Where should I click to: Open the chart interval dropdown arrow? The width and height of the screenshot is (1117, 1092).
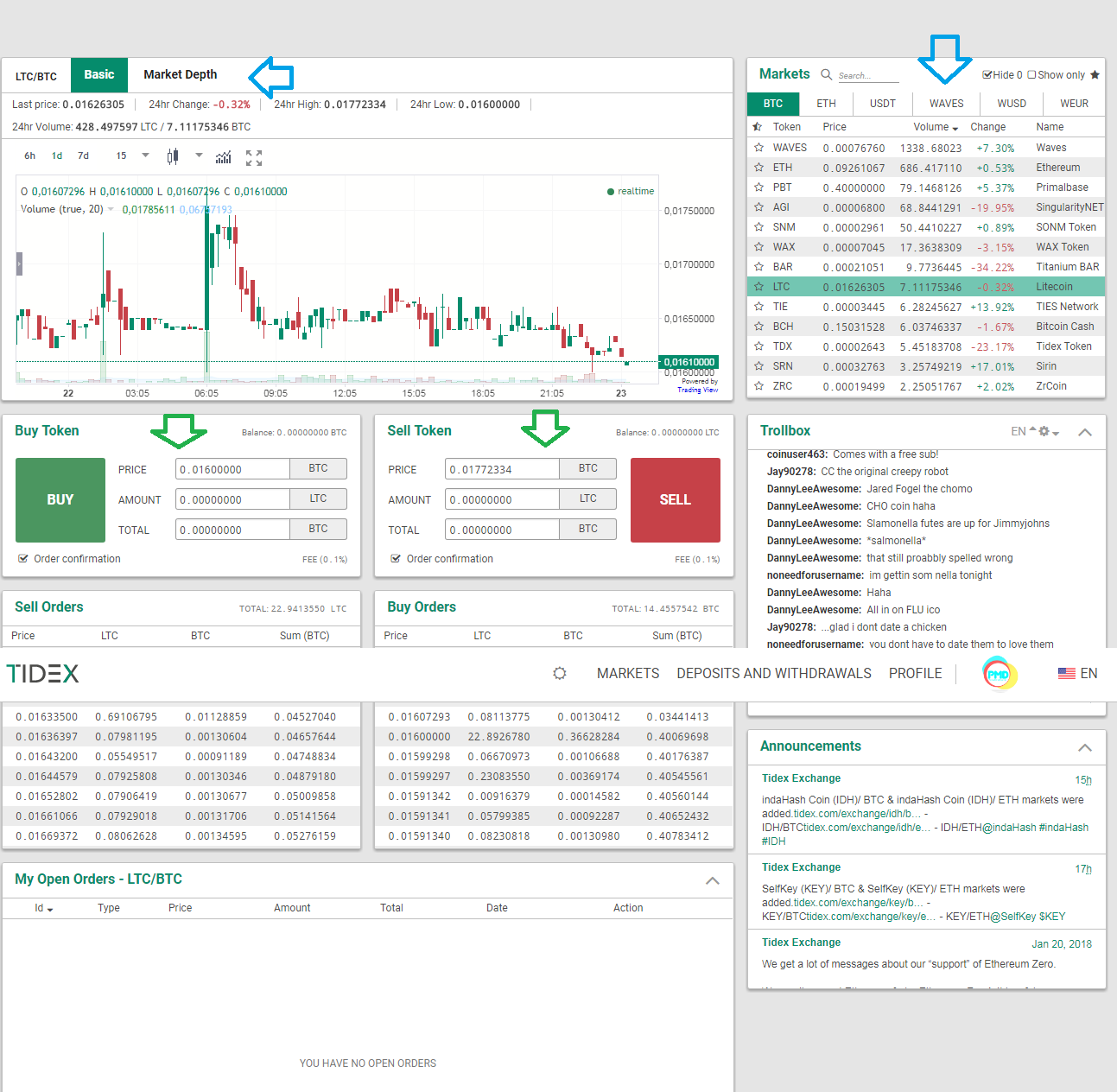tap(145, 156)
